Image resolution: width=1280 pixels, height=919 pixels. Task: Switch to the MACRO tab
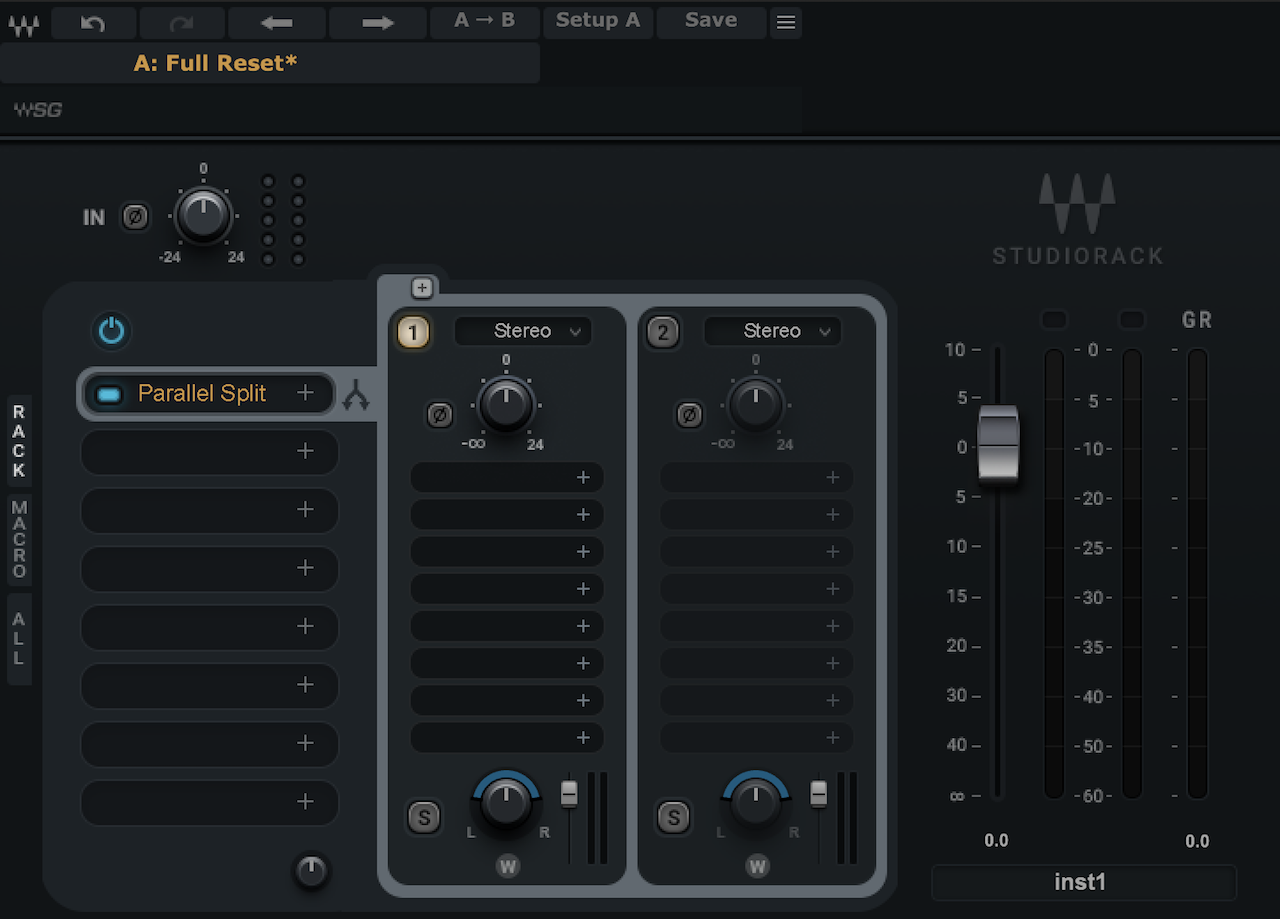19,539
